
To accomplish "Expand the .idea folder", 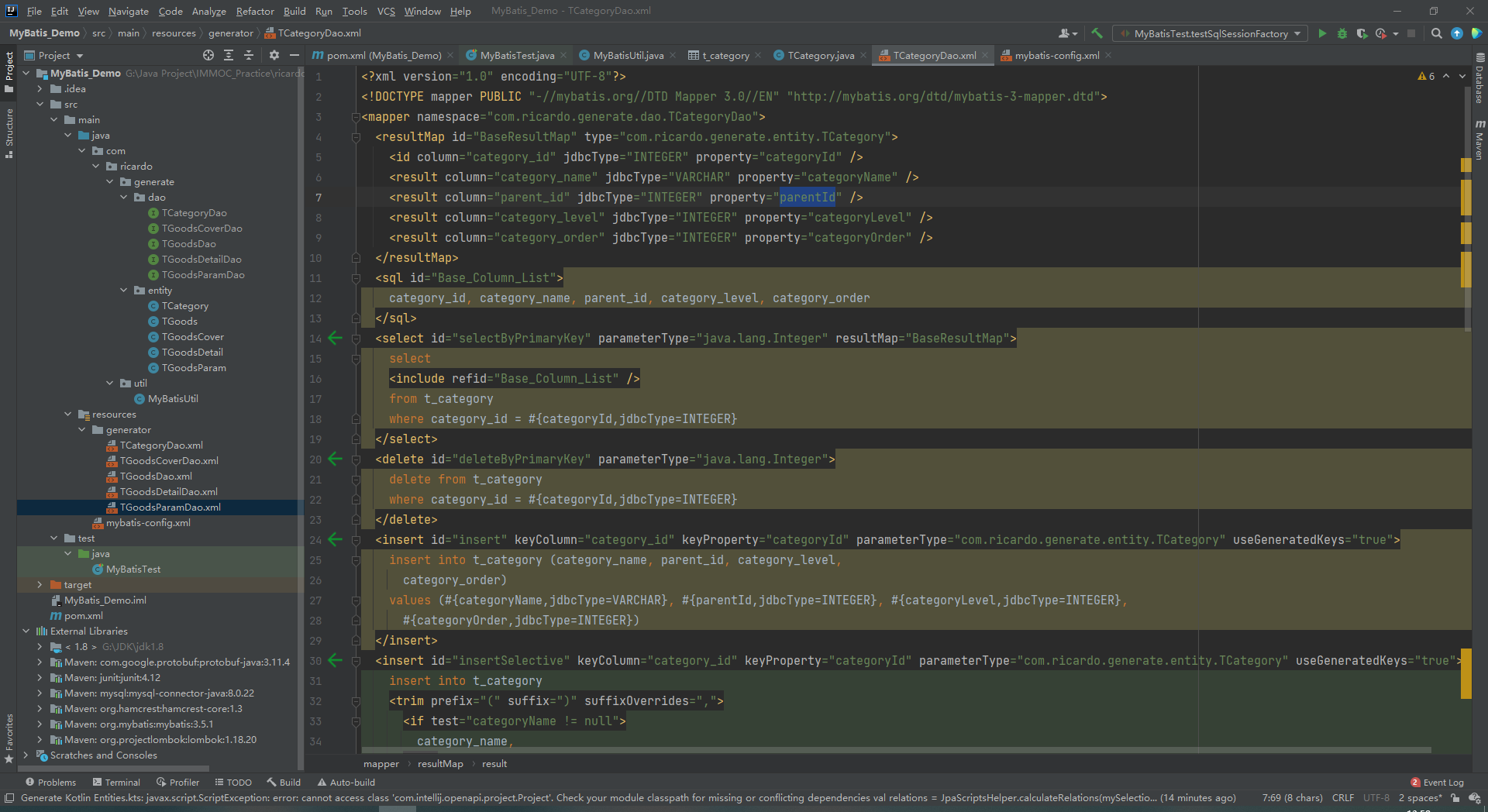I will coord(40,89).
